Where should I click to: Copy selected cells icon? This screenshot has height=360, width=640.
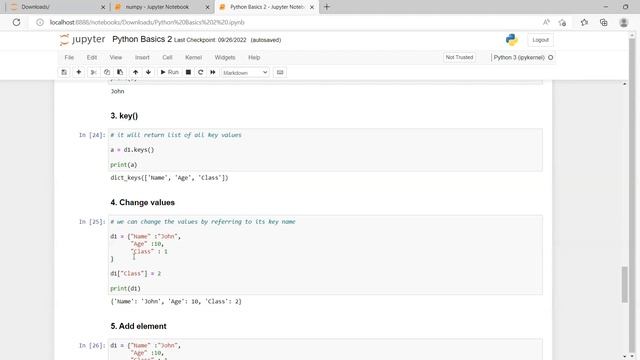[x=107, y=72]
